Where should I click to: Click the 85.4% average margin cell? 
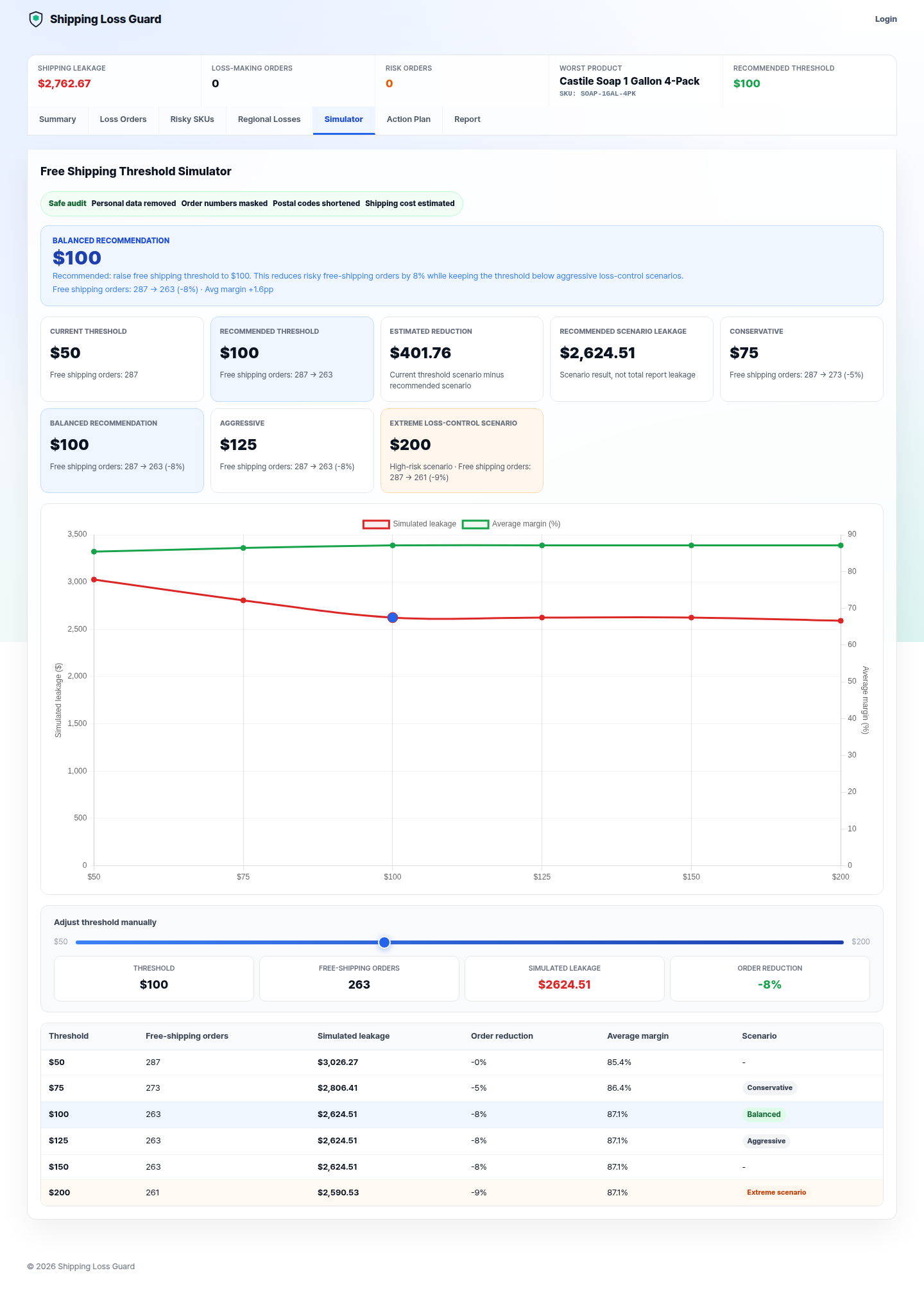619,1062
